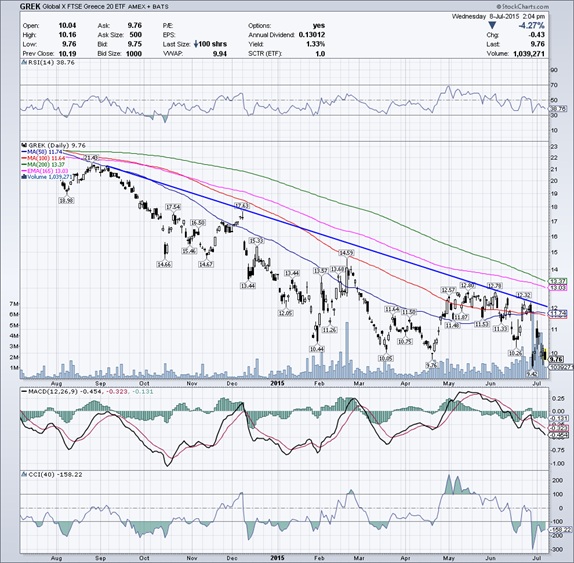
Task: Click the SCTR (ETF) value 1.0
Action: pyautogui.click(x=320, y=53)
